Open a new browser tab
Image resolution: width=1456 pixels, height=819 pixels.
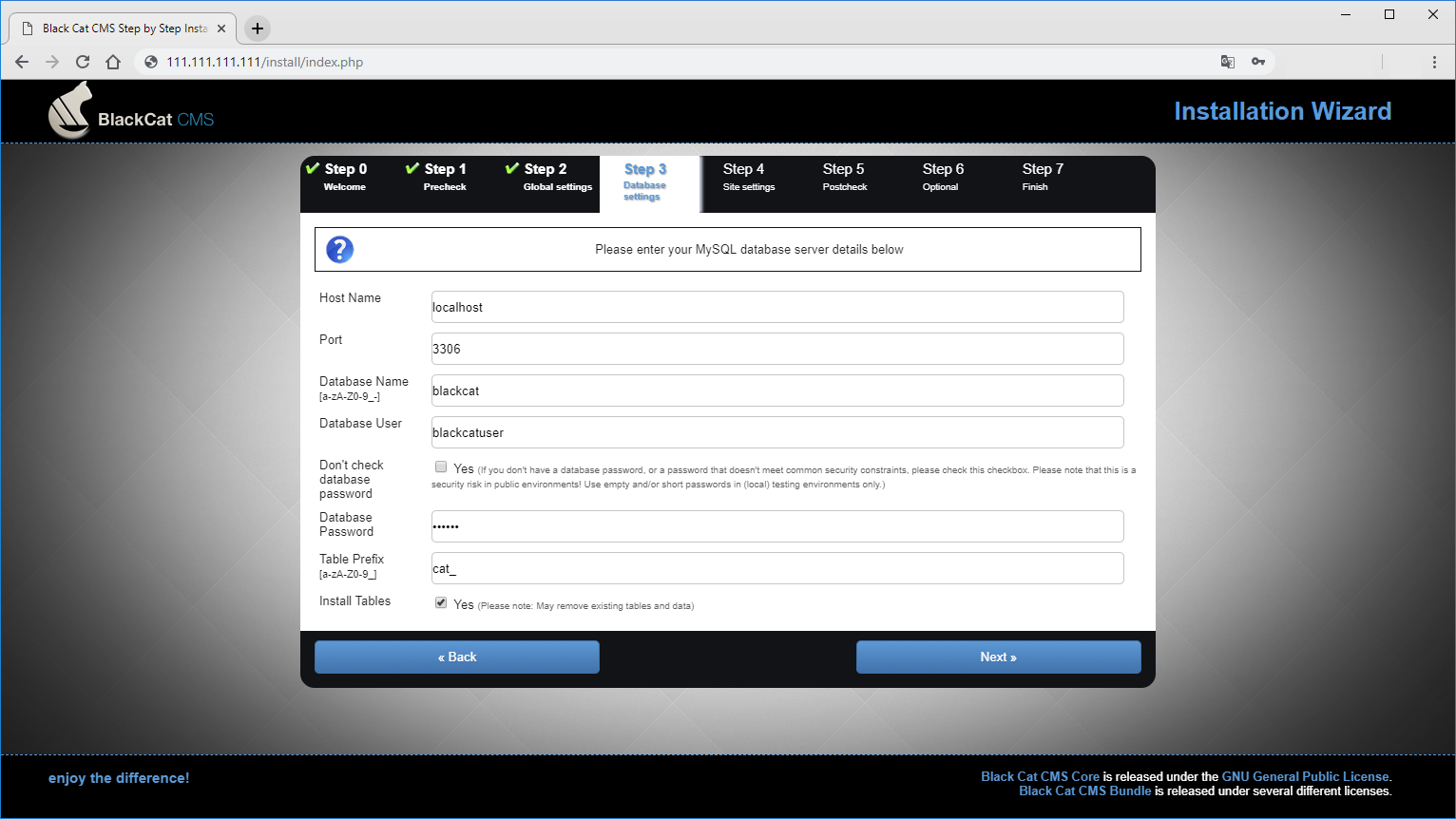tap(257, 29)
